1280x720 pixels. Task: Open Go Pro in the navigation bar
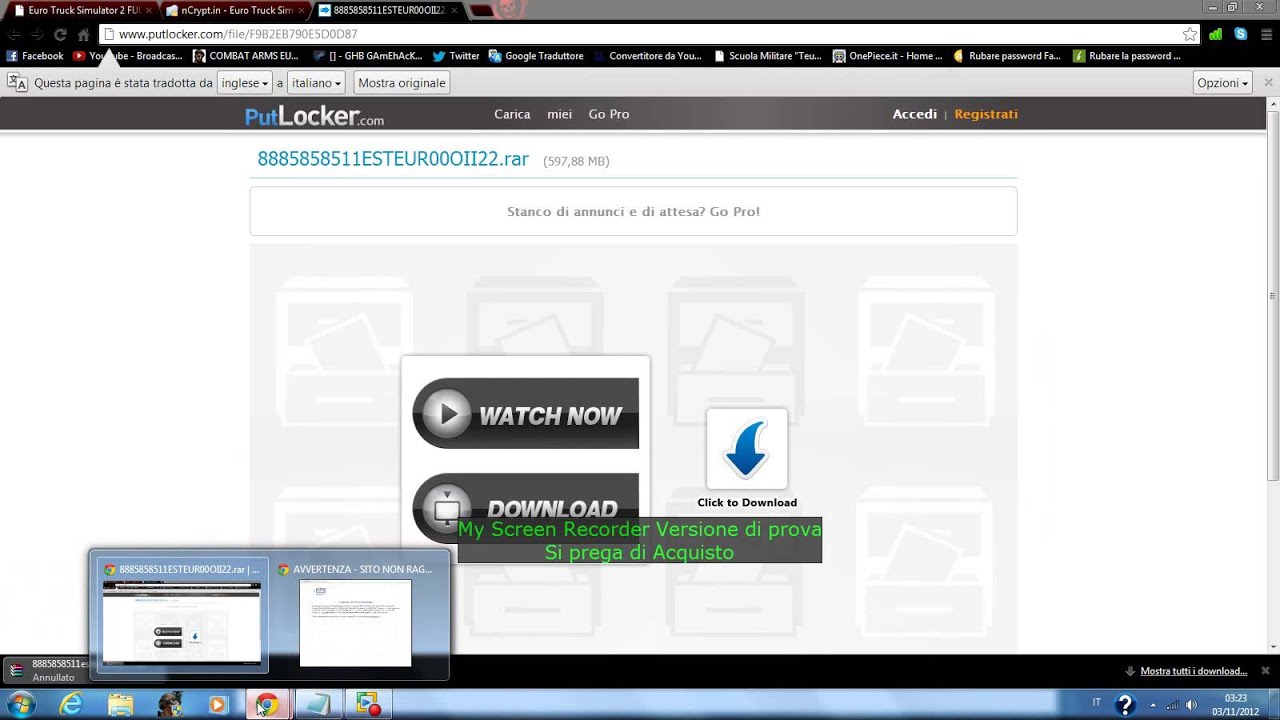point(609,114)
